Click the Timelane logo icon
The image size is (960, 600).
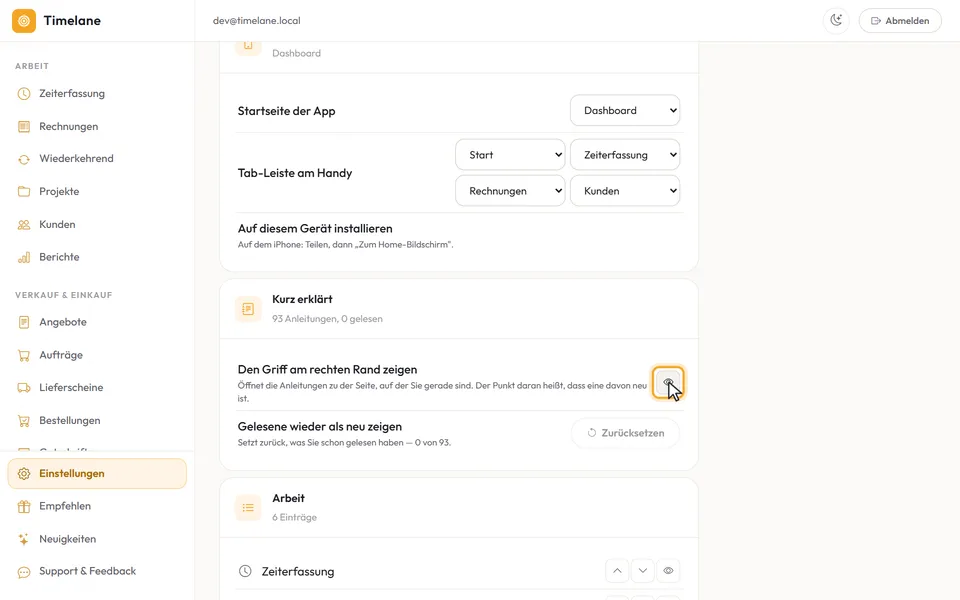[x=24, y=21]
